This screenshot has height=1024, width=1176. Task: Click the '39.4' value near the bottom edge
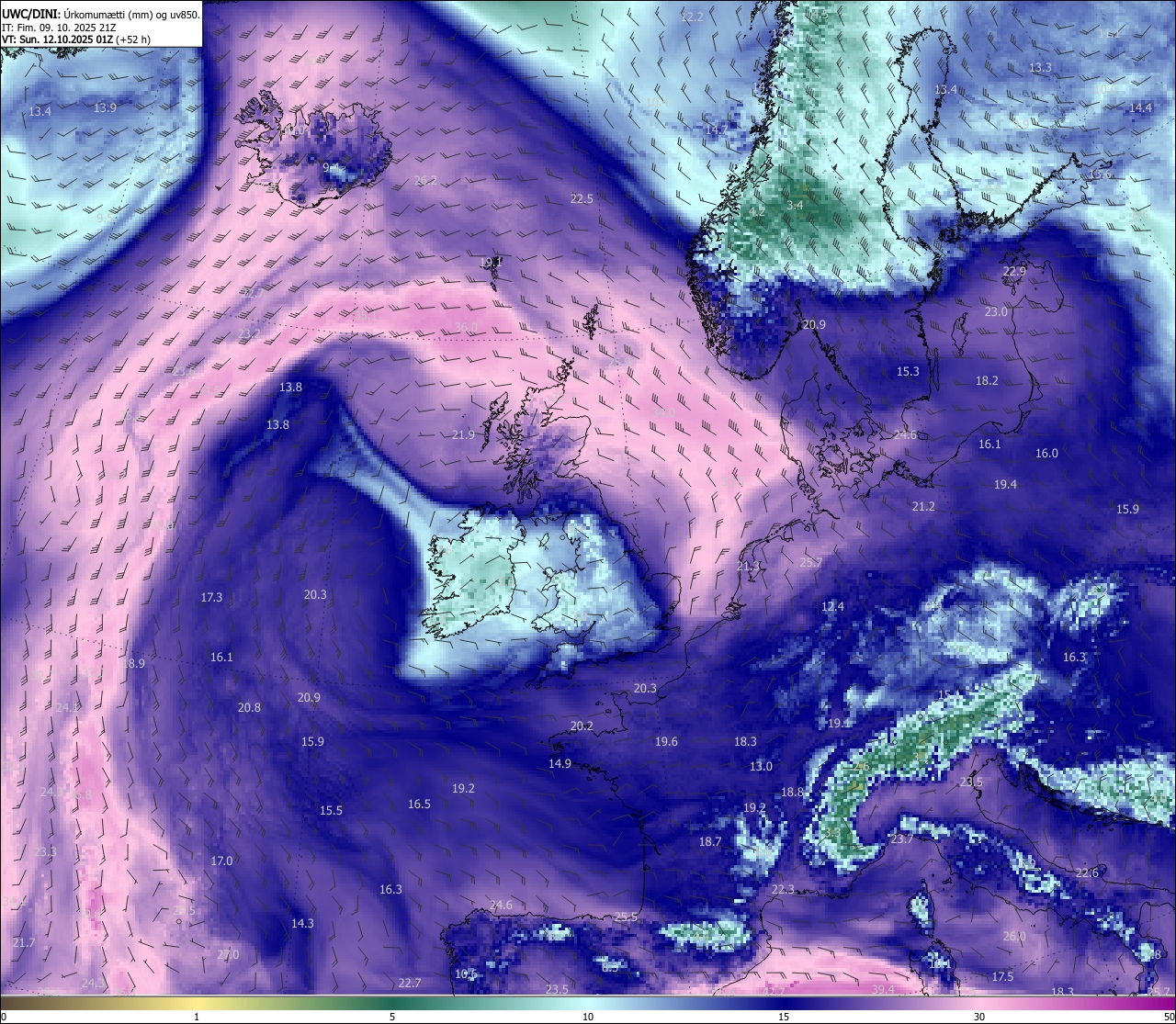click(883, 989)
